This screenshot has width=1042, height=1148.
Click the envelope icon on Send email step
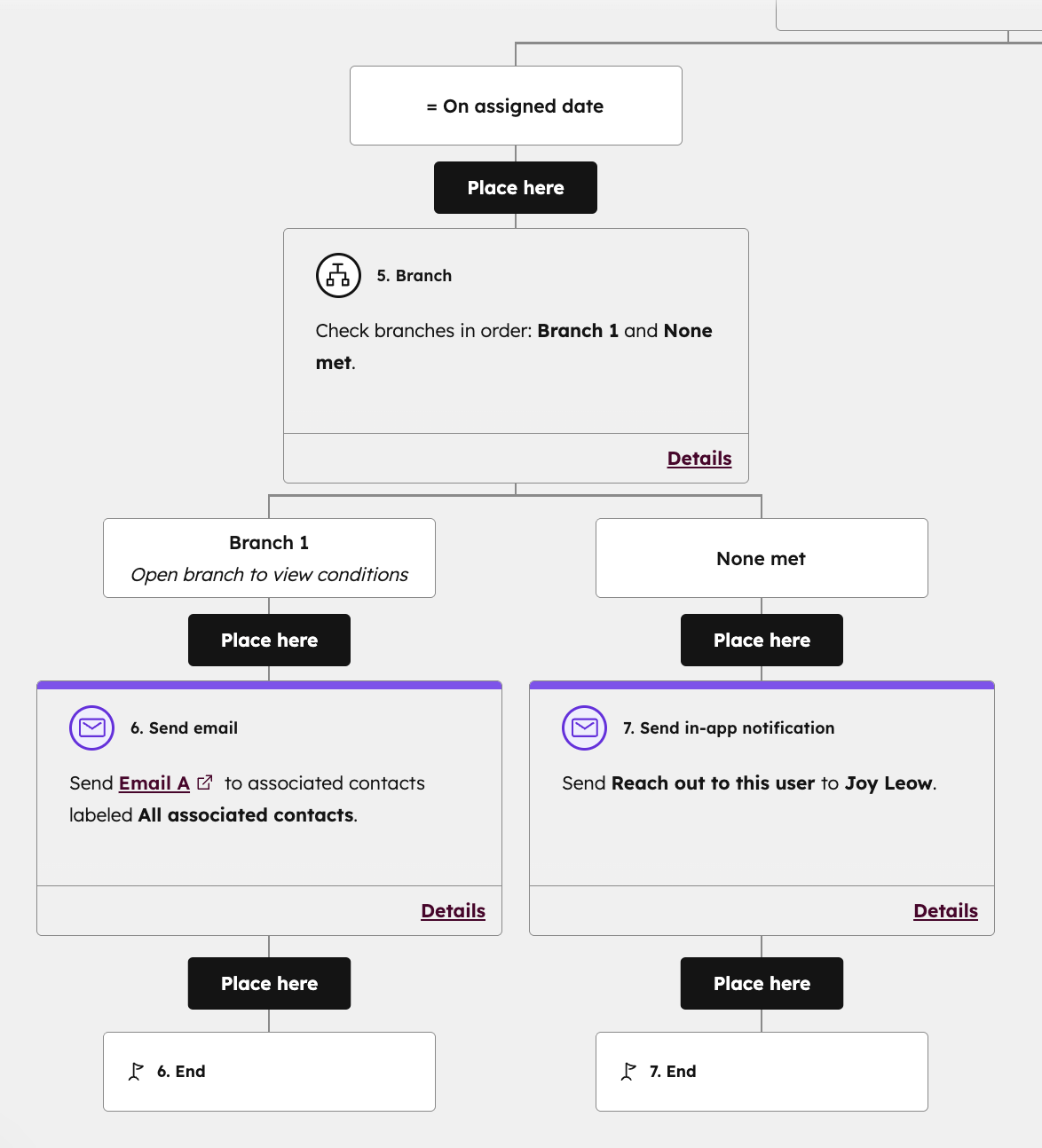tap(91, 727)
